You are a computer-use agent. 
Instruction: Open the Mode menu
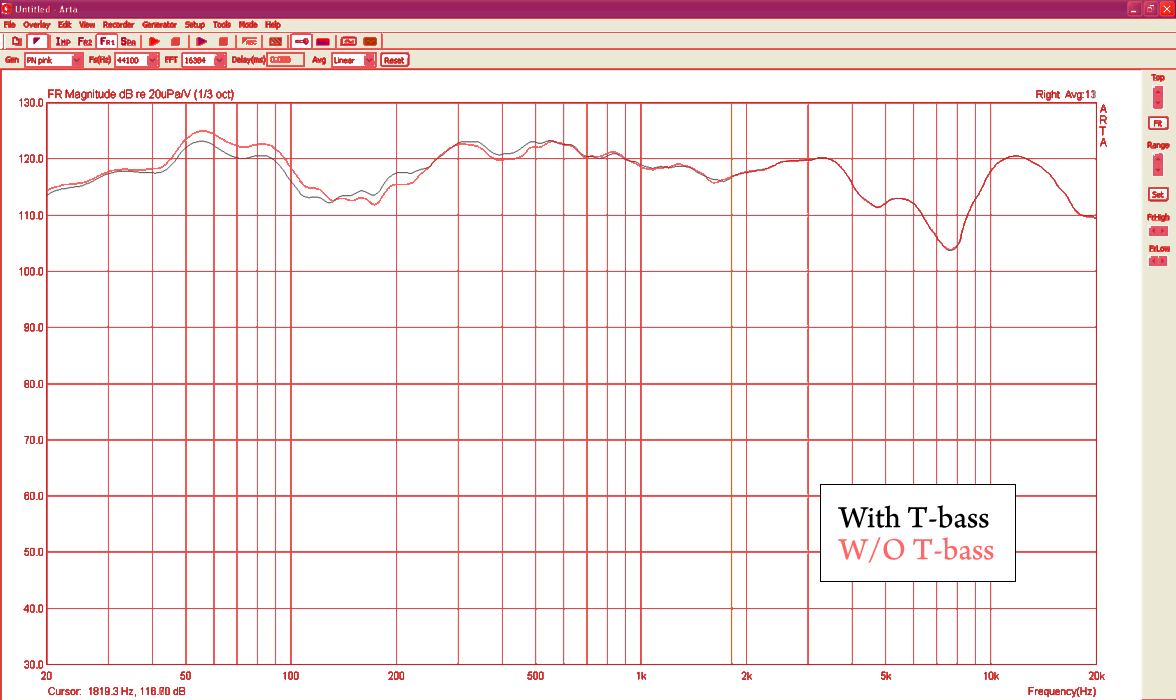pos(248,25)
